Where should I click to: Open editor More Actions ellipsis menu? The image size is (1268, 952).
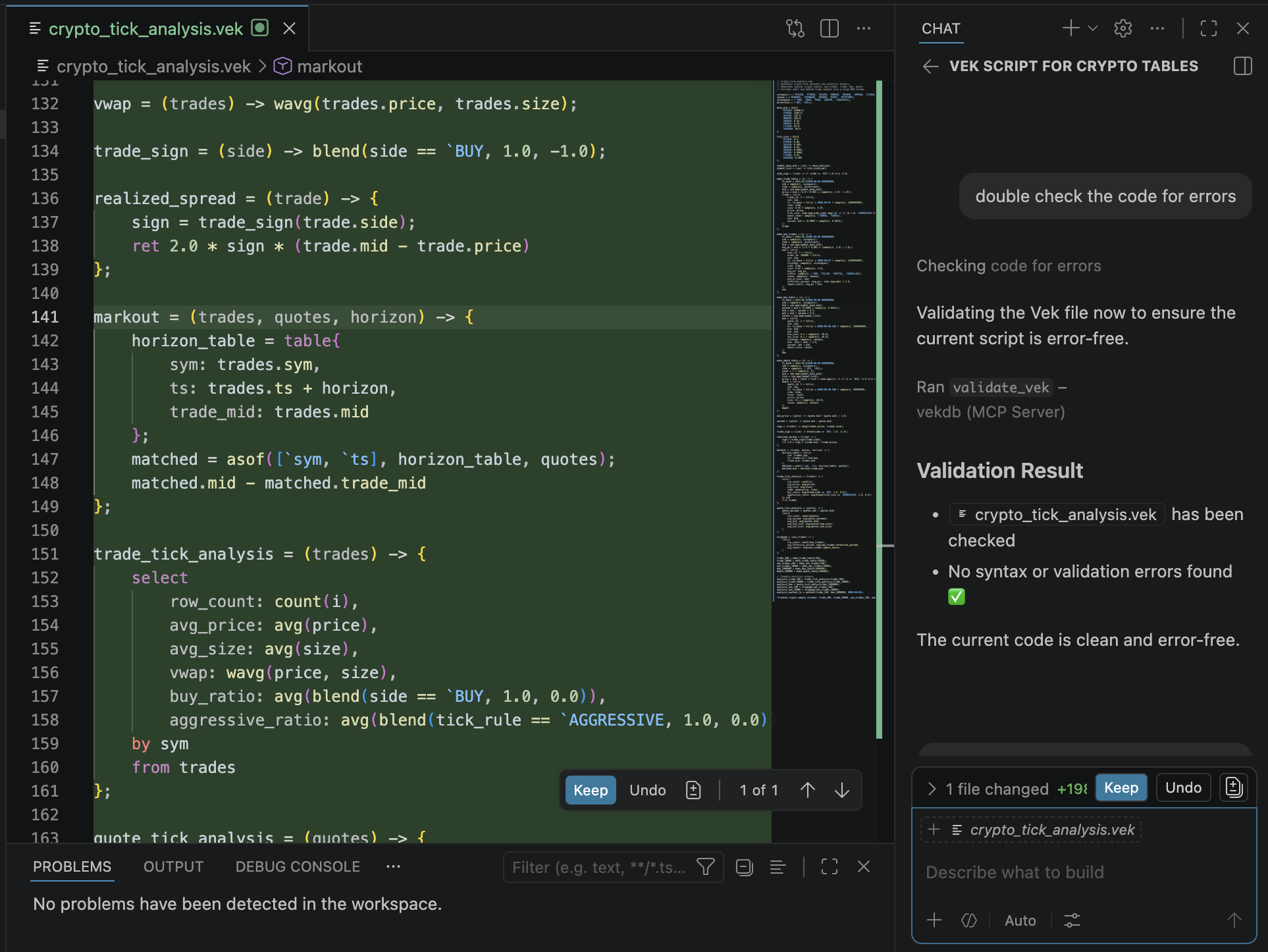click(x=864, y=28)
